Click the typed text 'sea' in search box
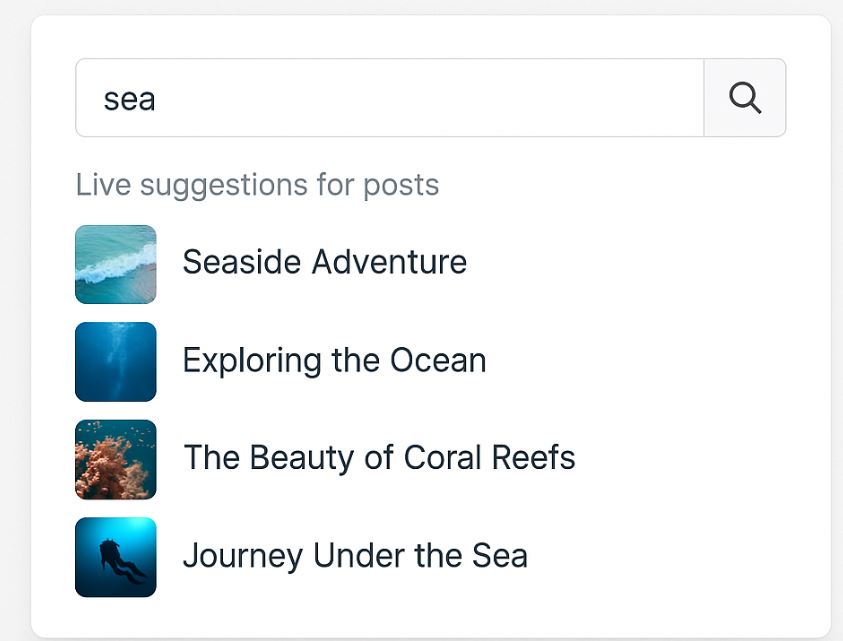This screenshot has height=641, width=843. point(129,99)
